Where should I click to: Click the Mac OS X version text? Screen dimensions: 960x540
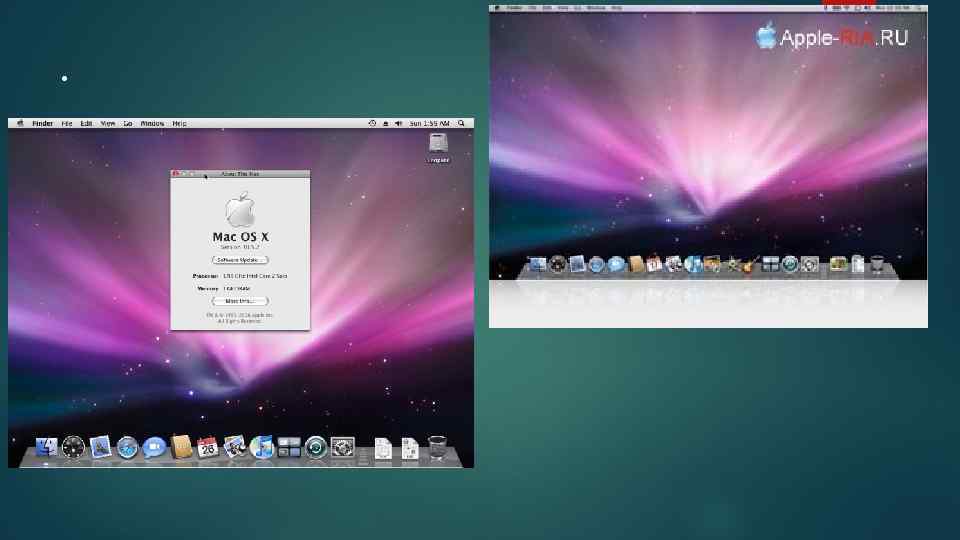coord(240,247)
